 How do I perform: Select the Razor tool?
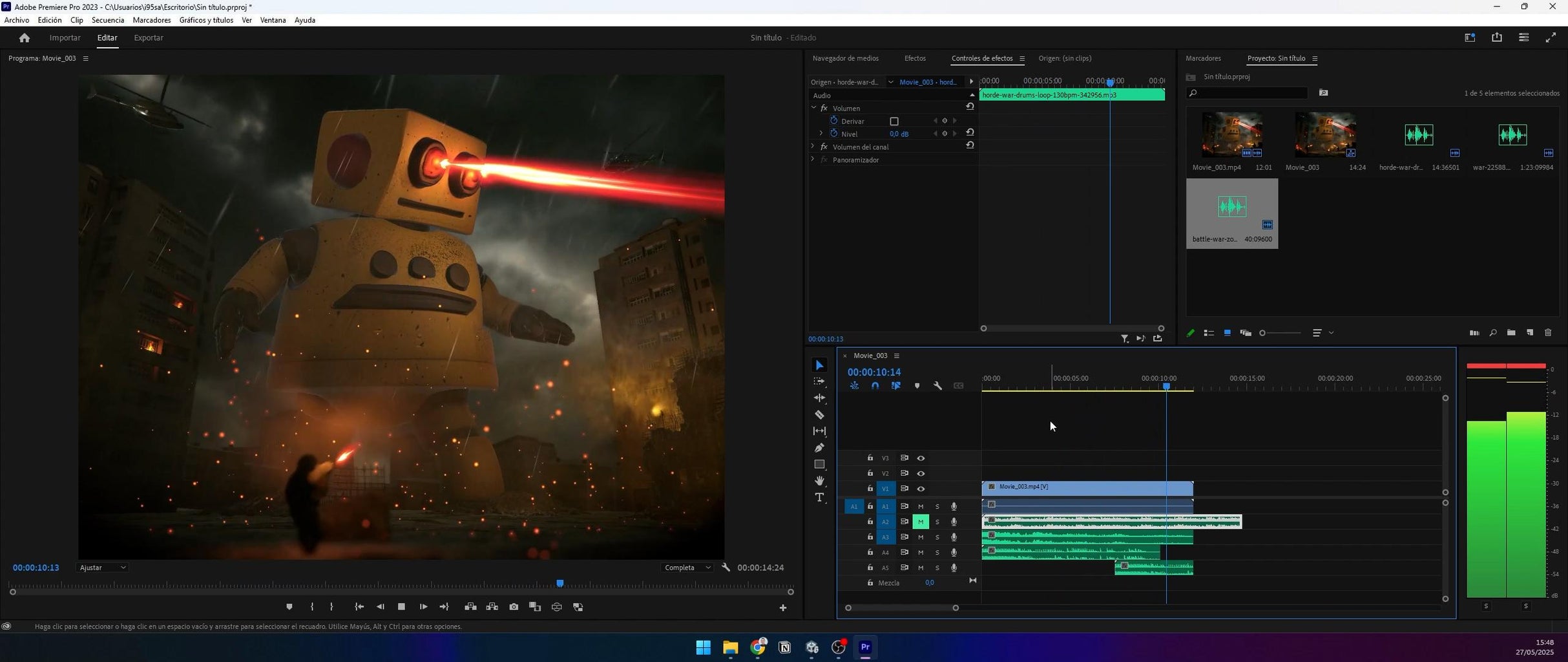coord(819,415)
